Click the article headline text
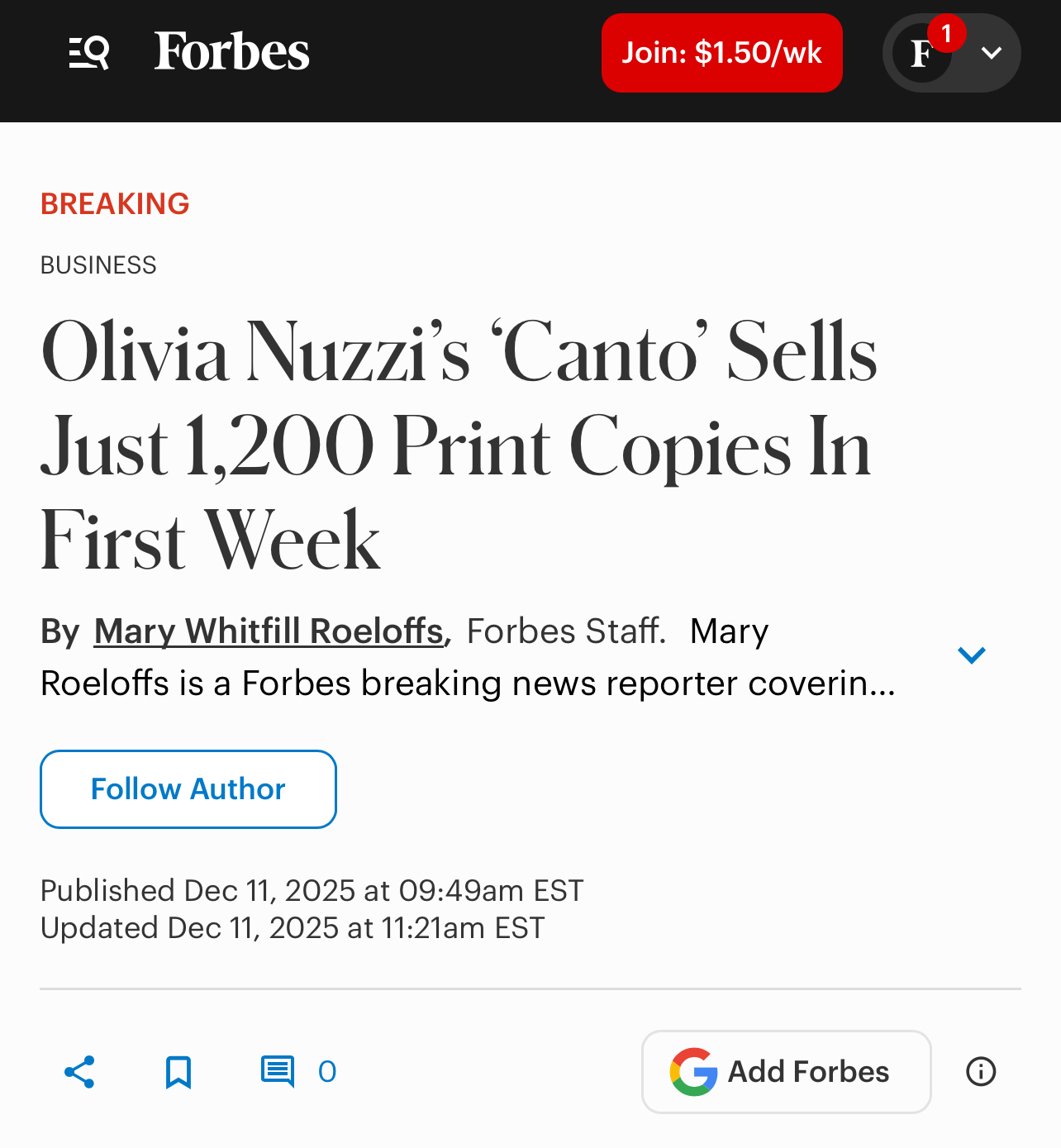Viewport: 1061px width, 1148px height. tap(459, 445)
